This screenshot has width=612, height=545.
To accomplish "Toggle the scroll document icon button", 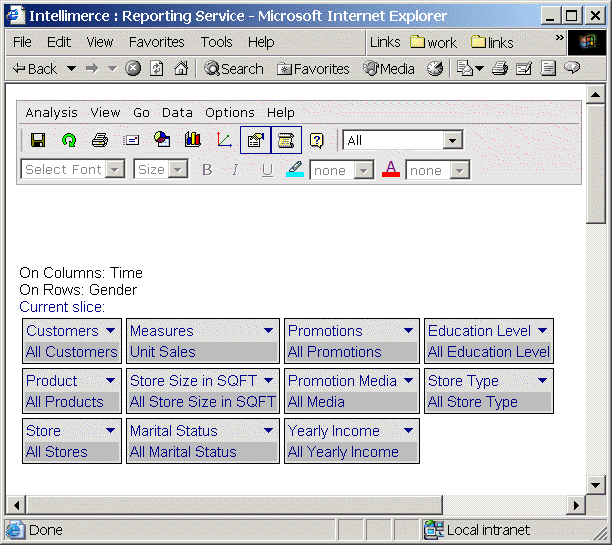I will (x=286, y=140).
